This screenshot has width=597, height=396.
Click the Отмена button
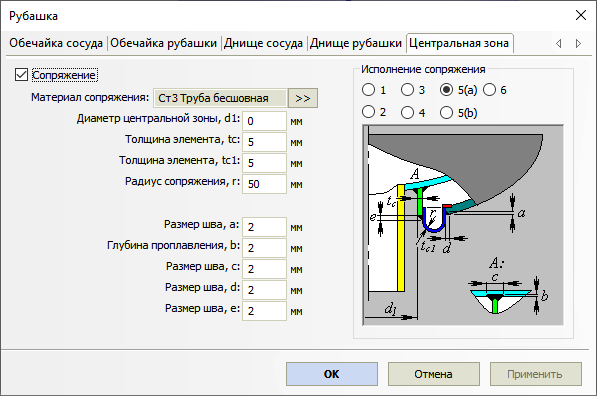pyautogui.click(x=434, y=374)
